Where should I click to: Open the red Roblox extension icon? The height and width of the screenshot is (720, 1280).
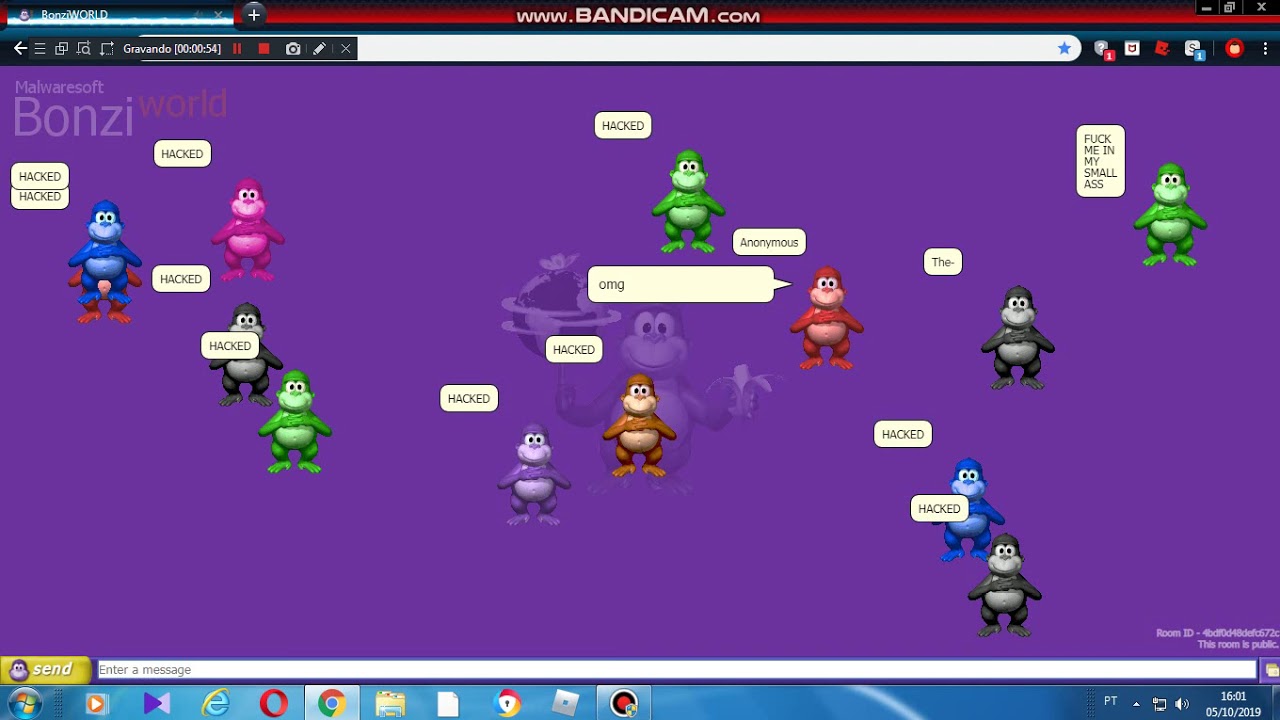pos(1162,48)
